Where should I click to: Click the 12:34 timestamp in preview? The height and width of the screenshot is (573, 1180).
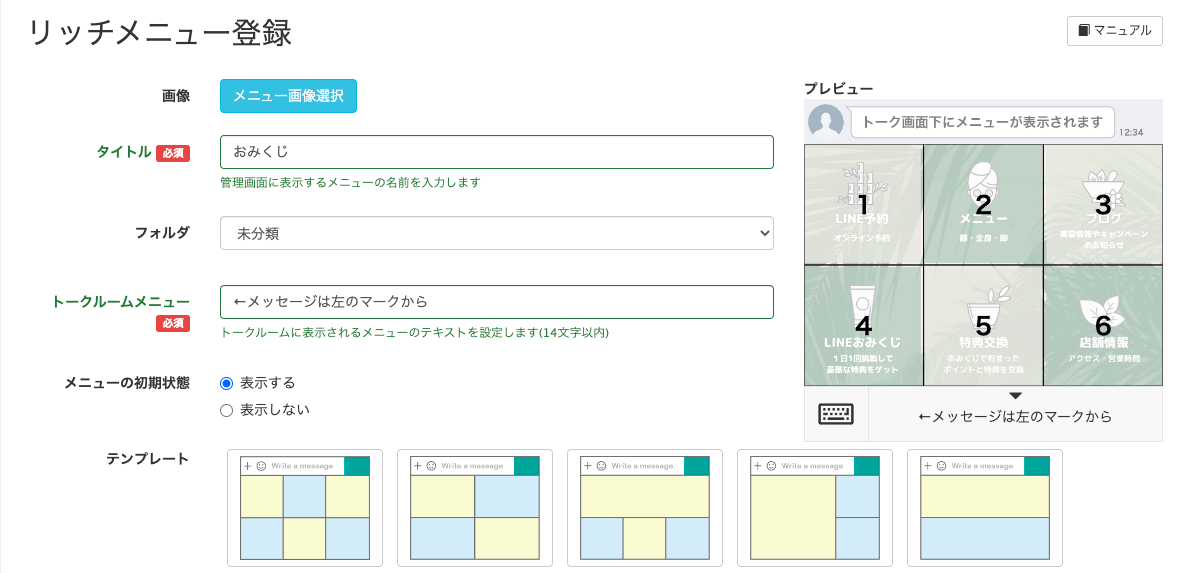pos(1131,133)
